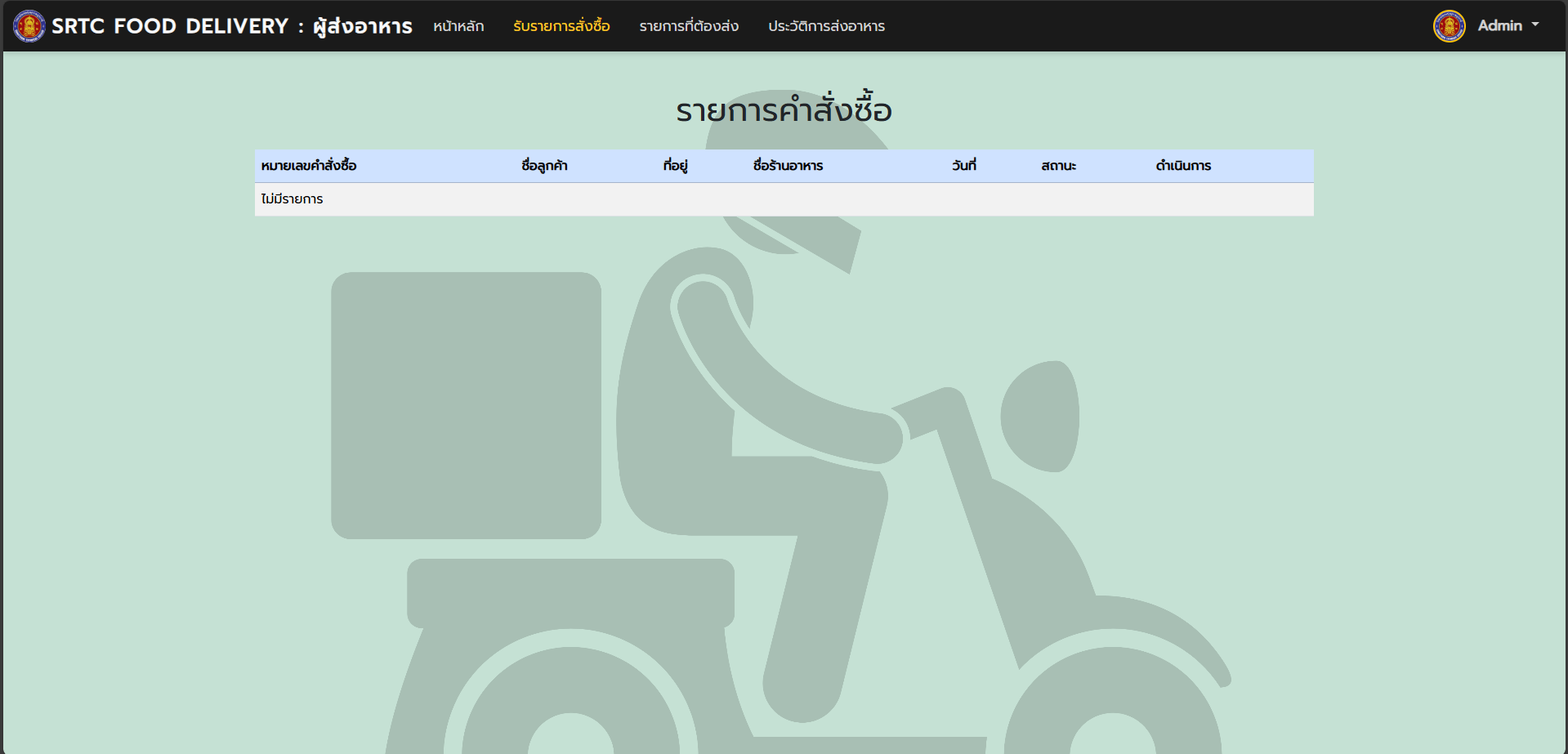Screen dimensions: 1568x754
Task: Select the ชื่อลูกค้า column header
Action: [x=544, y=166]
